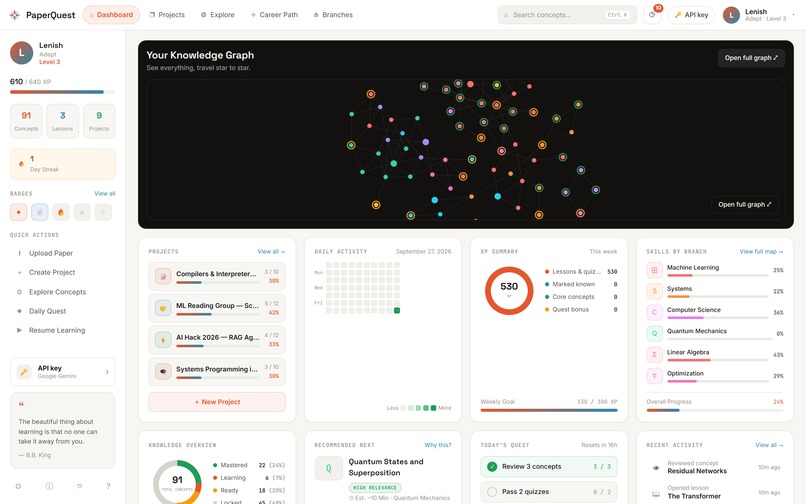Image resolution: width=806 pixels, height=504 pixels.
Task: Click the 91 Concepts stat card
Action: tap(26, 121)
